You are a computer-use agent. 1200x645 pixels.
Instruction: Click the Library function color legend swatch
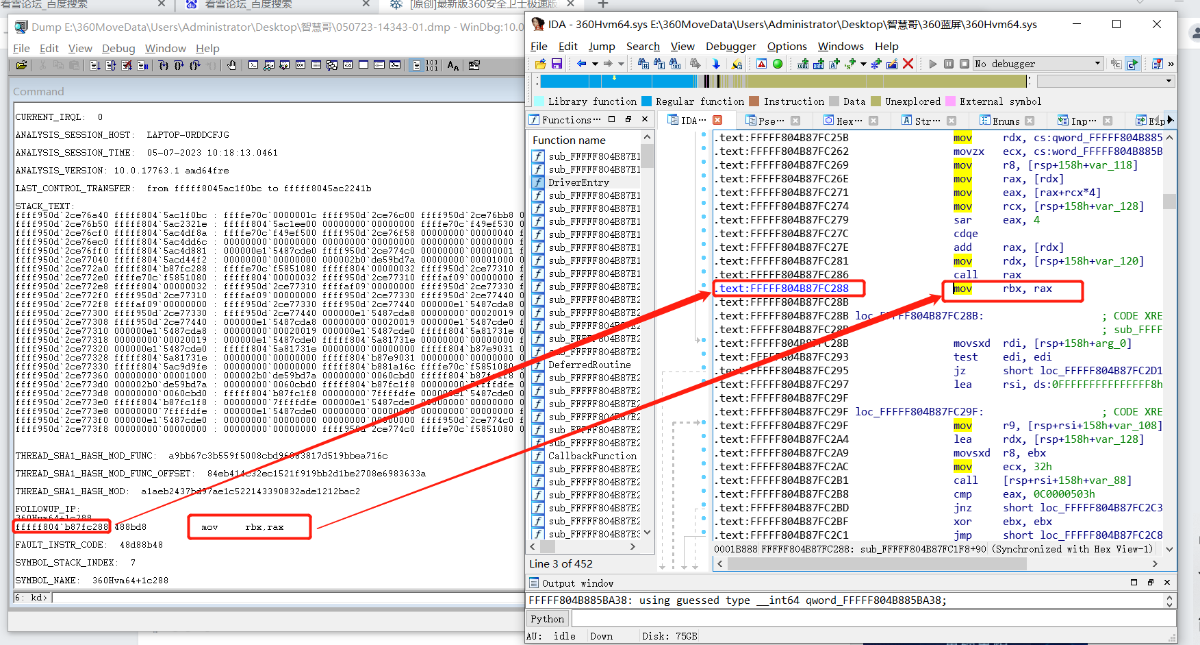point(538,101)
